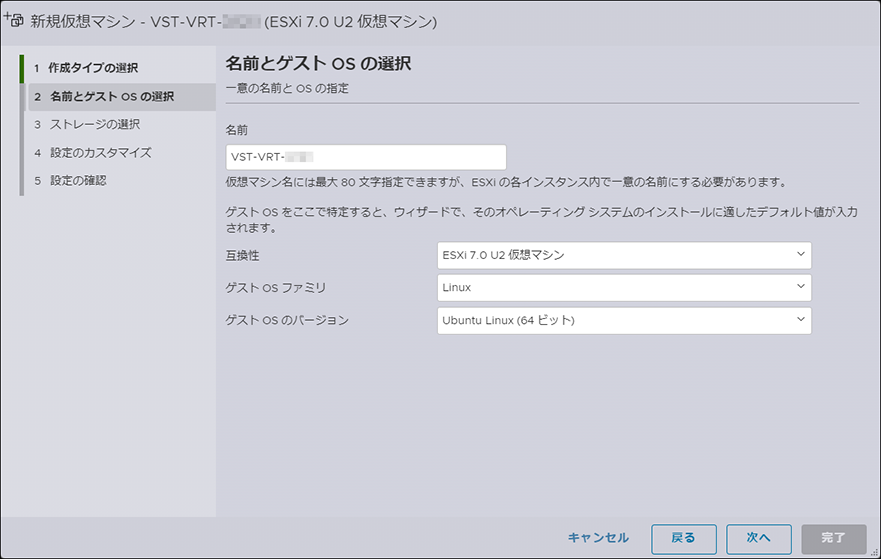This screenshot has width=881, height=559.
Task: Select step 2 名前とゲスト OS の選択
Action: [x=122, y=97]
